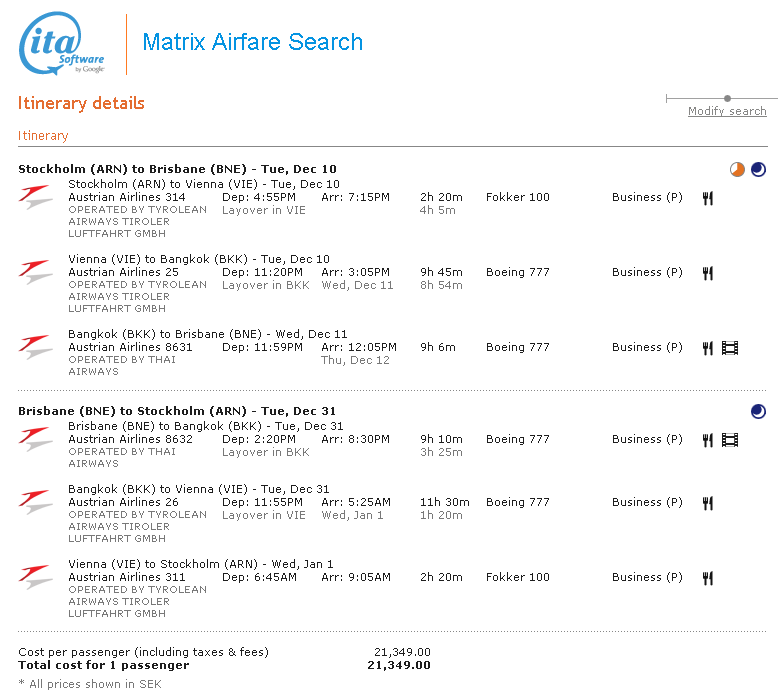The image size is (778, 691).
Task: Click the ITA Software logo
Action: (x=61, y=43)
